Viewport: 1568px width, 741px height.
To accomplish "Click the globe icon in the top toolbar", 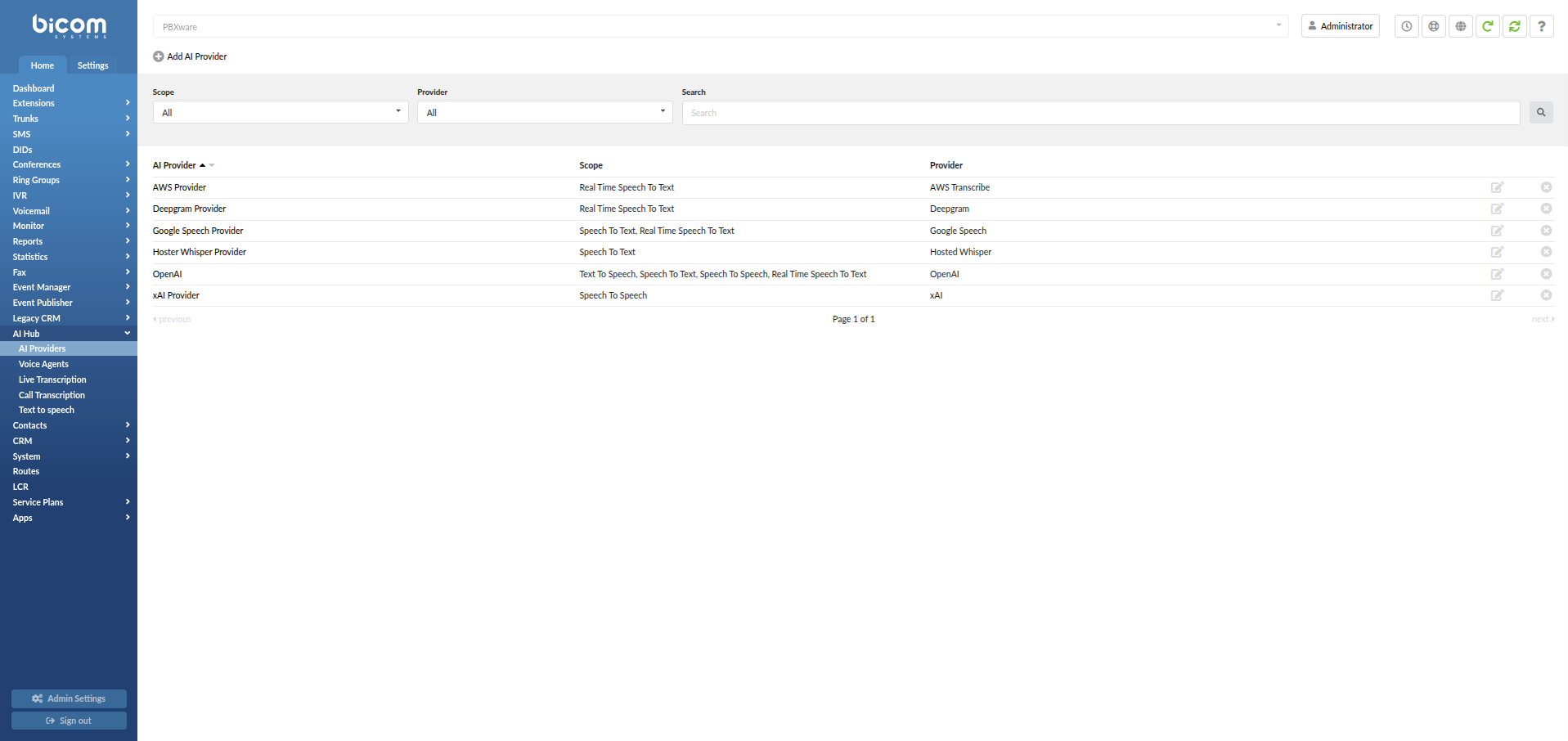I will click(1460, 26).
